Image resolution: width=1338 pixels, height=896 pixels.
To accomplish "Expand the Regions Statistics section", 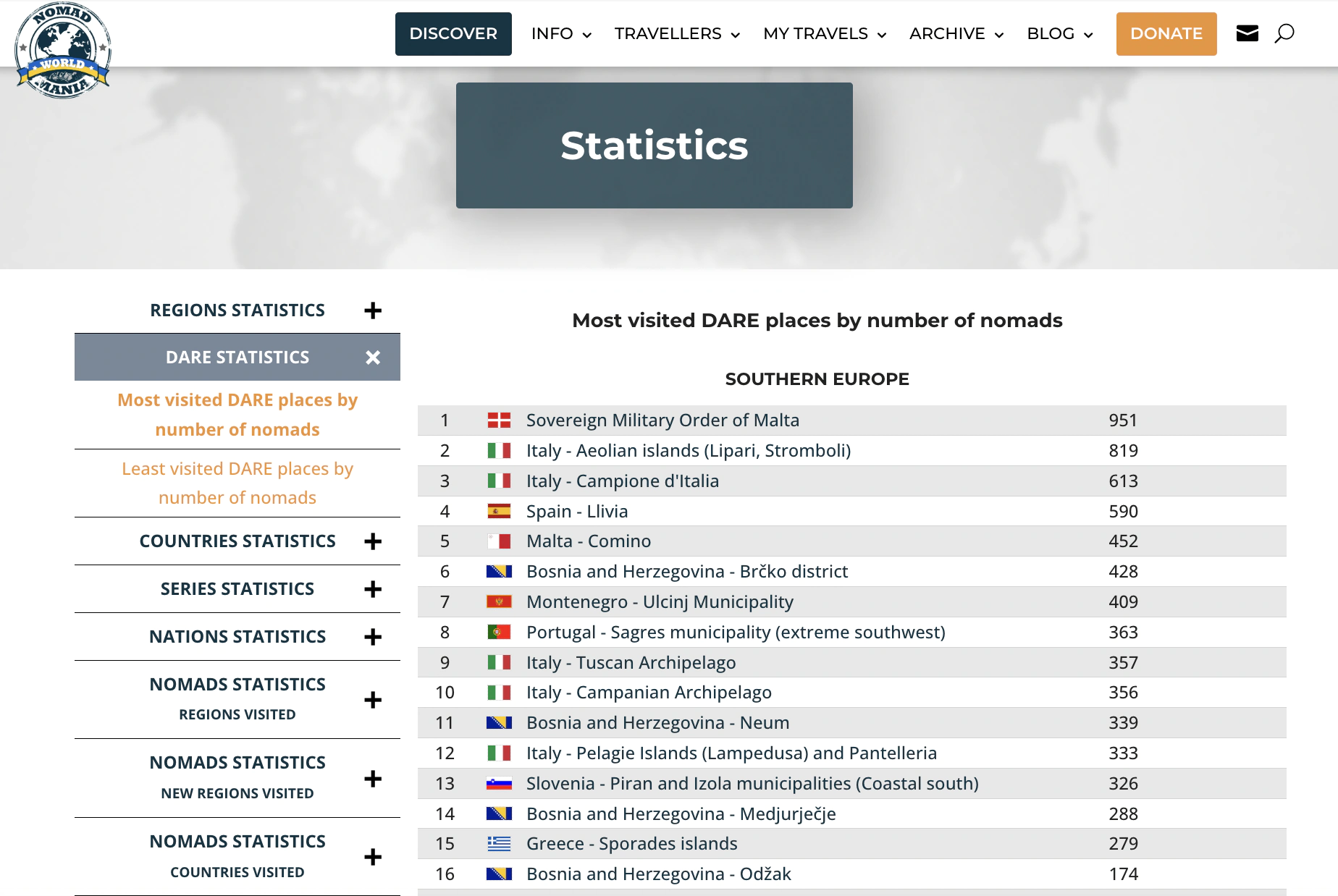I will pos(373,310).
